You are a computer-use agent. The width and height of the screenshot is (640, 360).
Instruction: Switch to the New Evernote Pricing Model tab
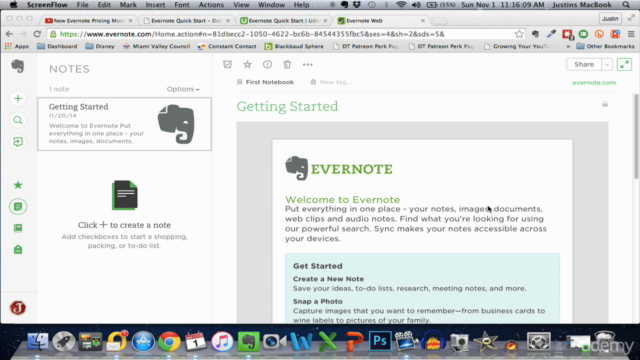88,20
